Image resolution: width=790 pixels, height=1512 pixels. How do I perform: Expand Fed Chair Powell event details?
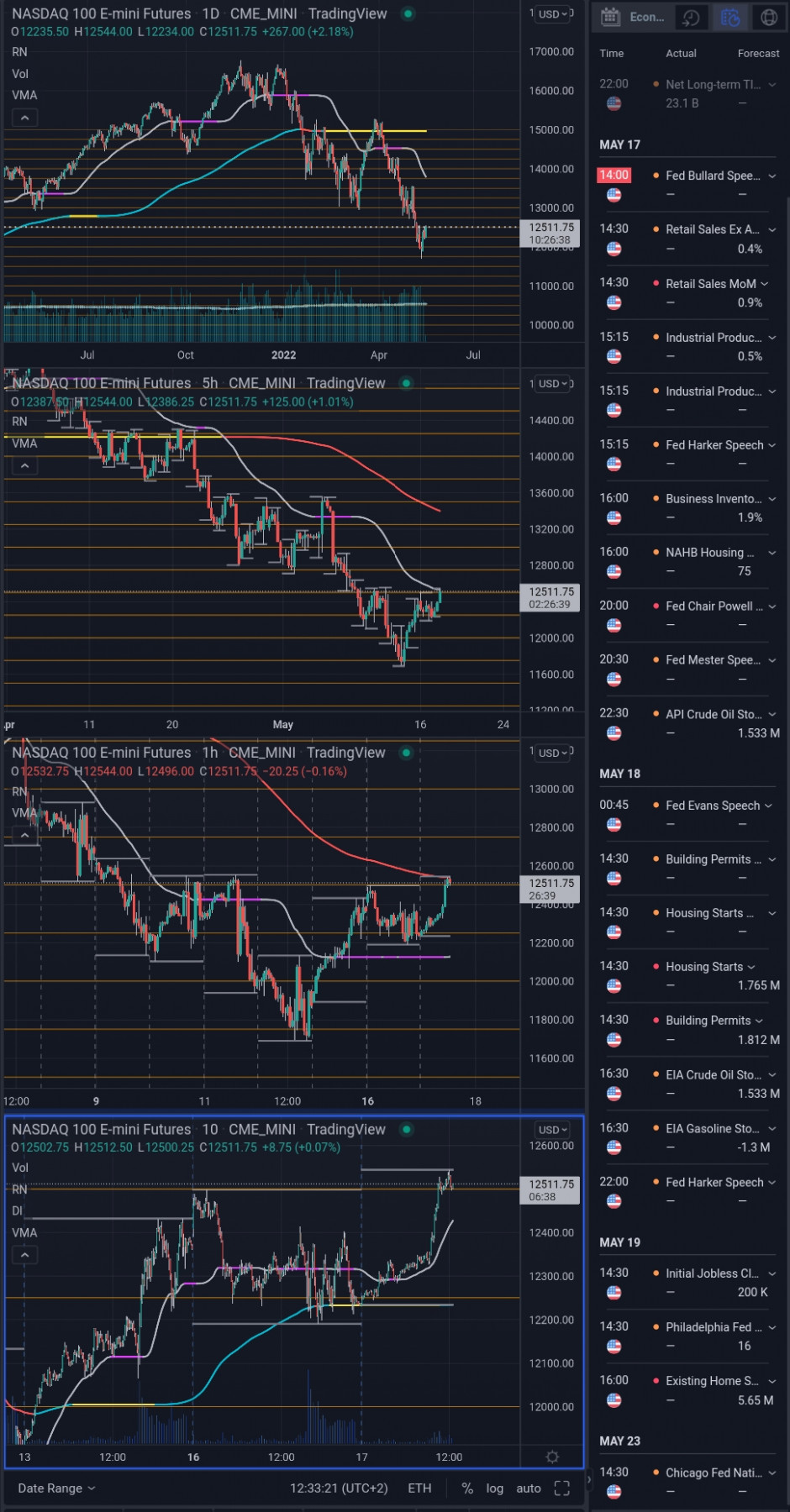[x=772, y=606]
